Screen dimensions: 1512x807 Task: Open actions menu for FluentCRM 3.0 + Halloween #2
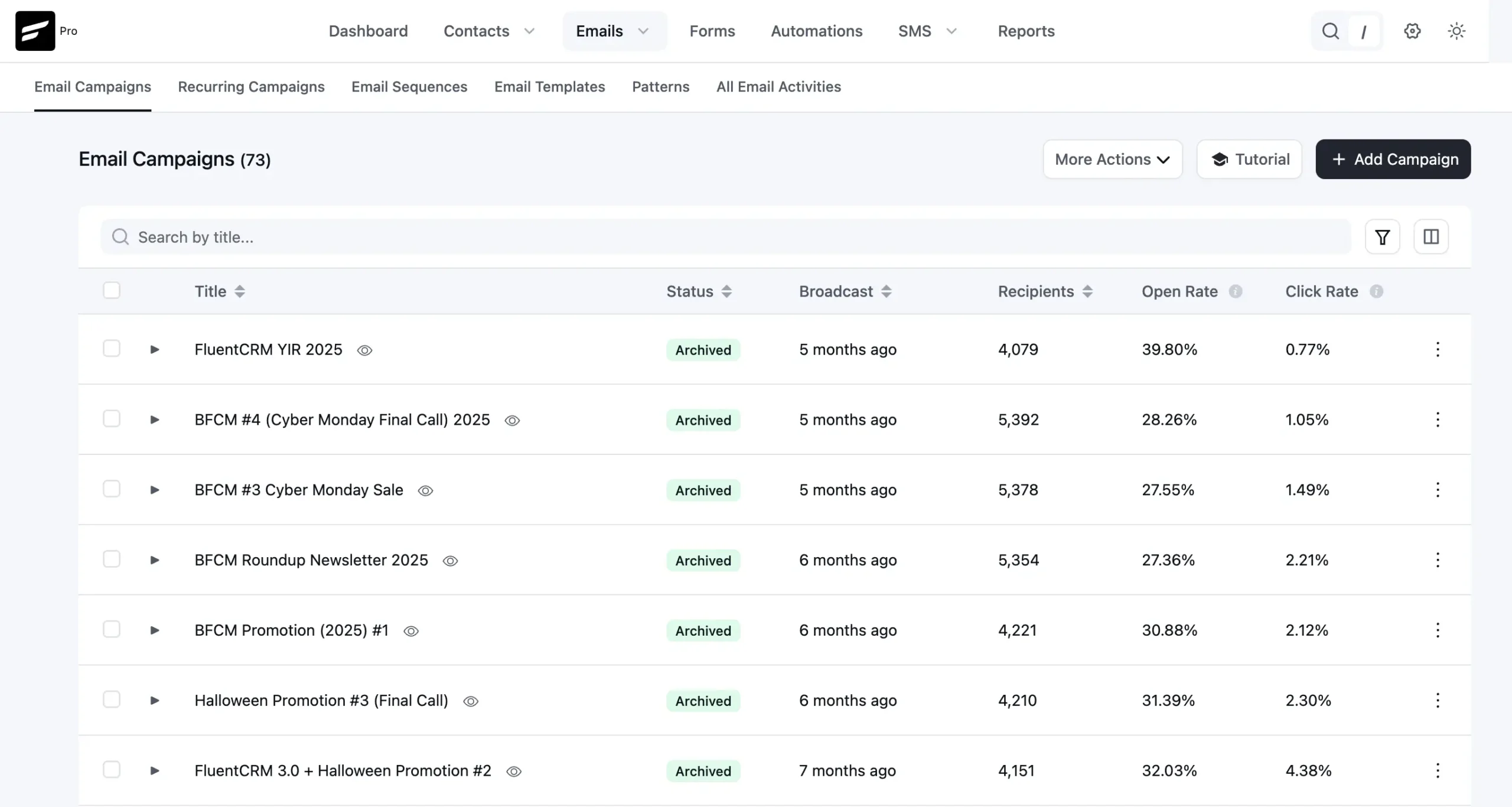click(x=1438, y=771)
